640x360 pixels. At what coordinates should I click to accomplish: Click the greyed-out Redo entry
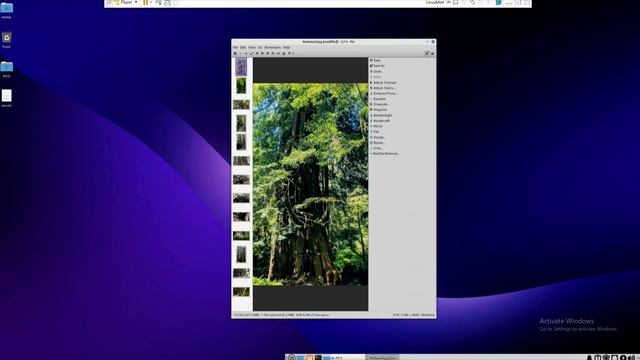(376, 77)
